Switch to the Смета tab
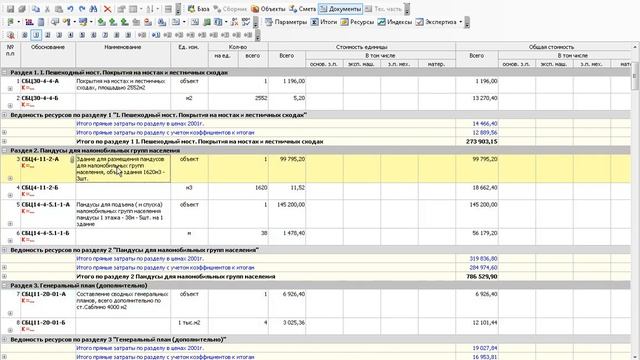The width and height of the screenshot is (640, 360). point(302,9)
